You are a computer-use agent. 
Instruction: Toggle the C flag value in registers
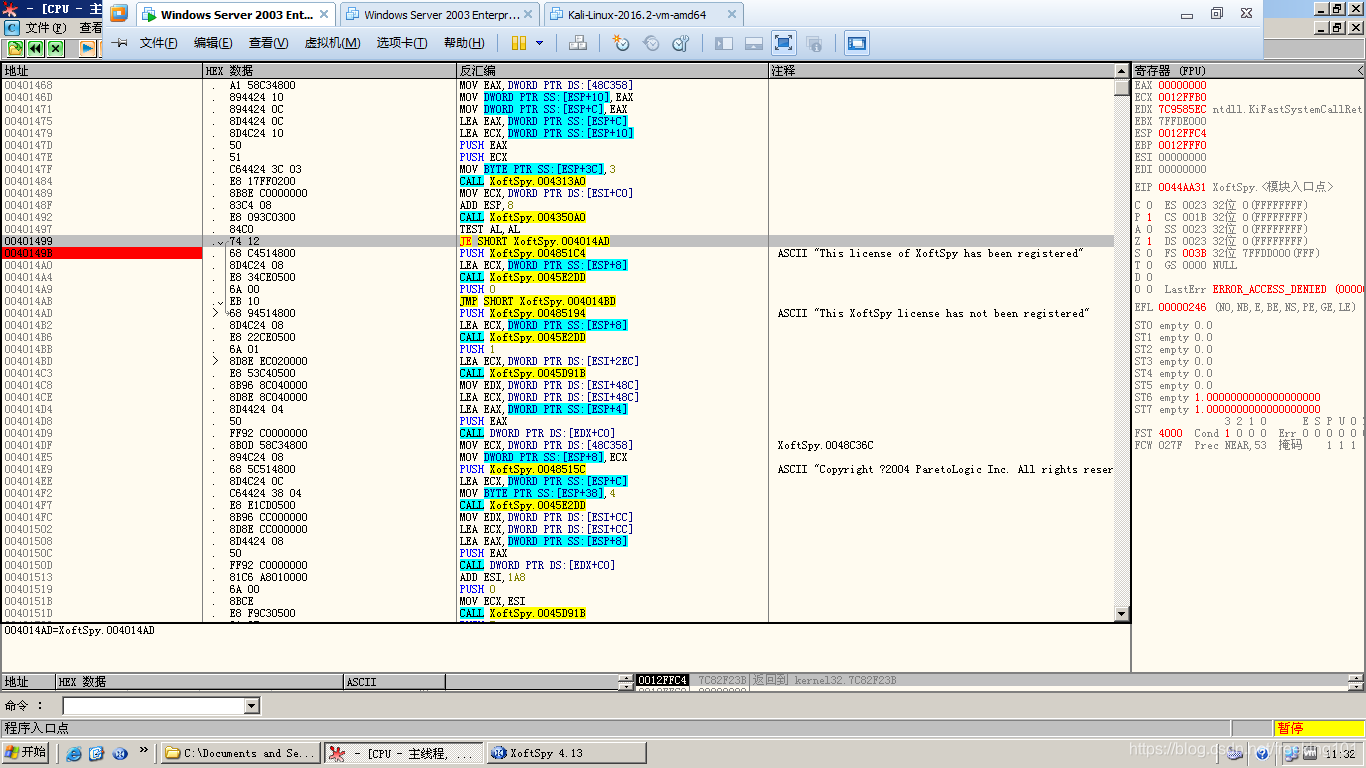1149,205
